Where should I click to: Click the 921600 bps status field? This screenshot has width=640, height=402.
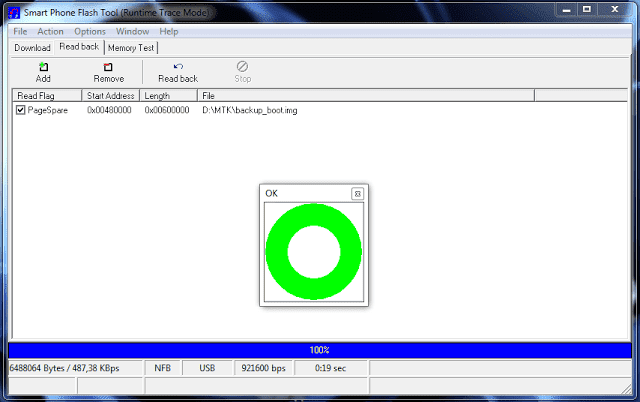click(x=263, y=368)
